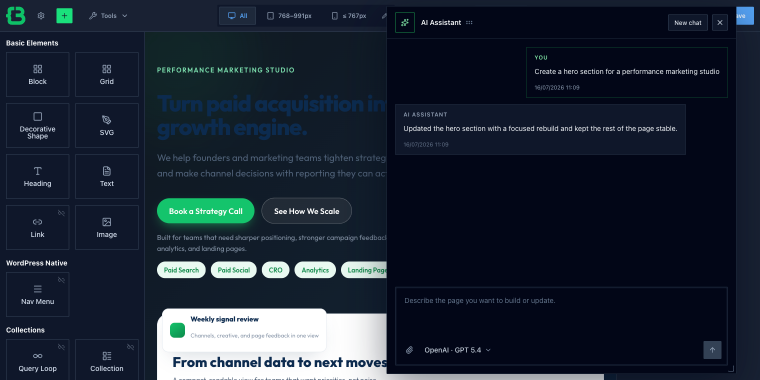Click the Weekly signal review card title
The image size is (760, 380).
pos(224,319)
